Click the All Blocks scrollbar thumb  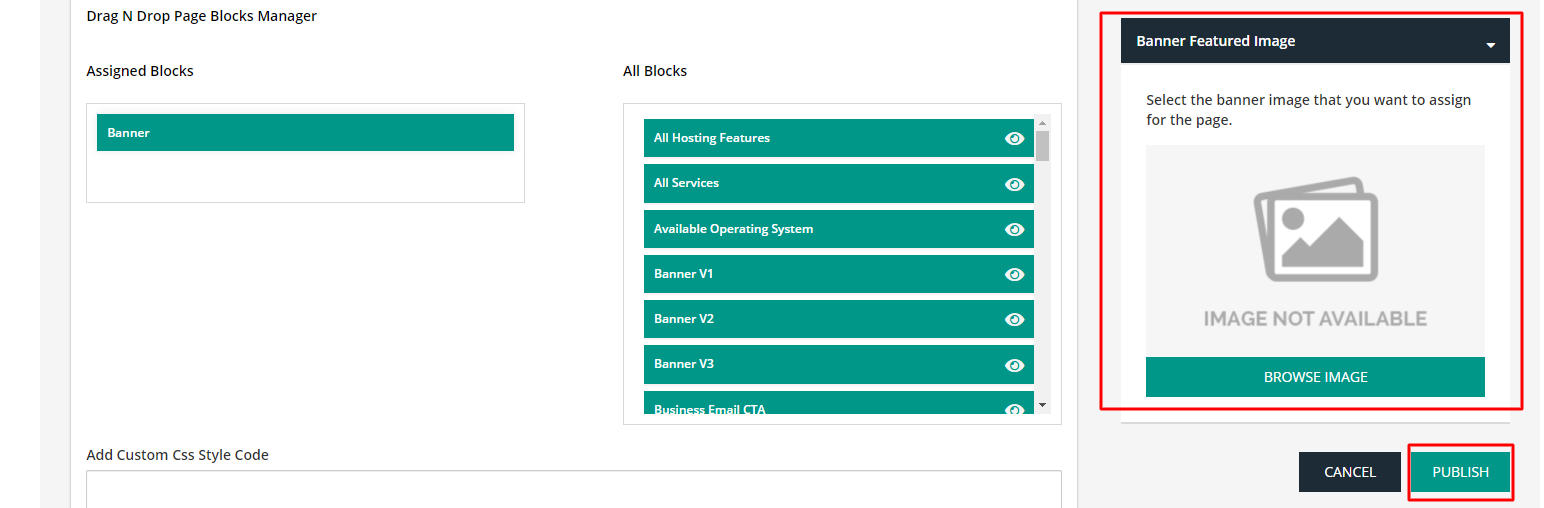[1043, 145]
